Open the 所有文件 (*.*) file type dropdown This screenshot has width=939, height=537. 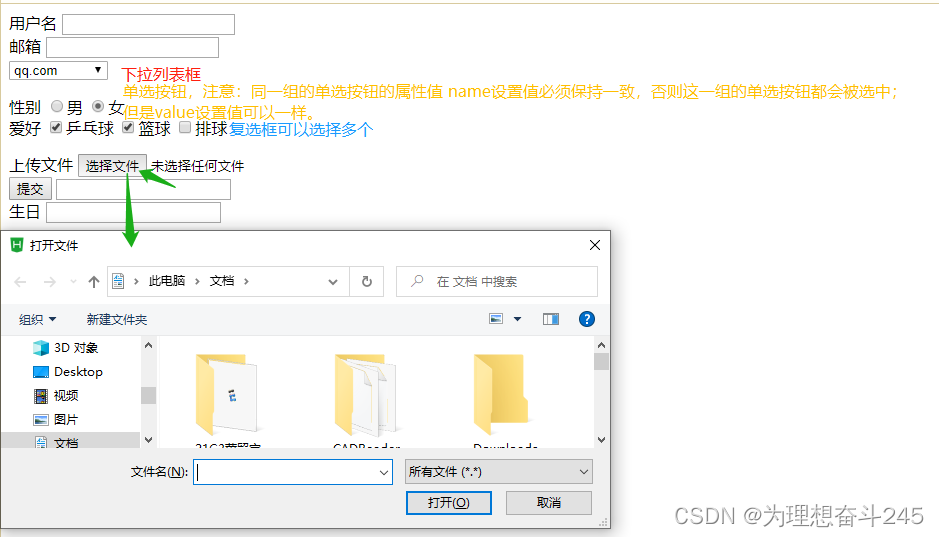tap(499, 472)
